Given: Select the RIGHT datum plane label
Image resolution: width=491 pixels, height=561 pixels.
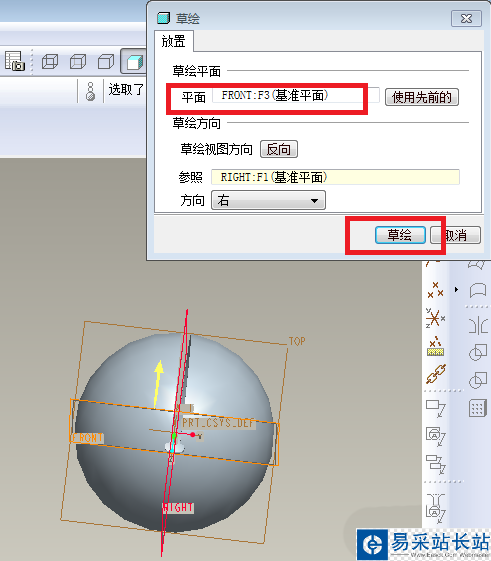Looking at the screenshot, I should pos(178,507).
